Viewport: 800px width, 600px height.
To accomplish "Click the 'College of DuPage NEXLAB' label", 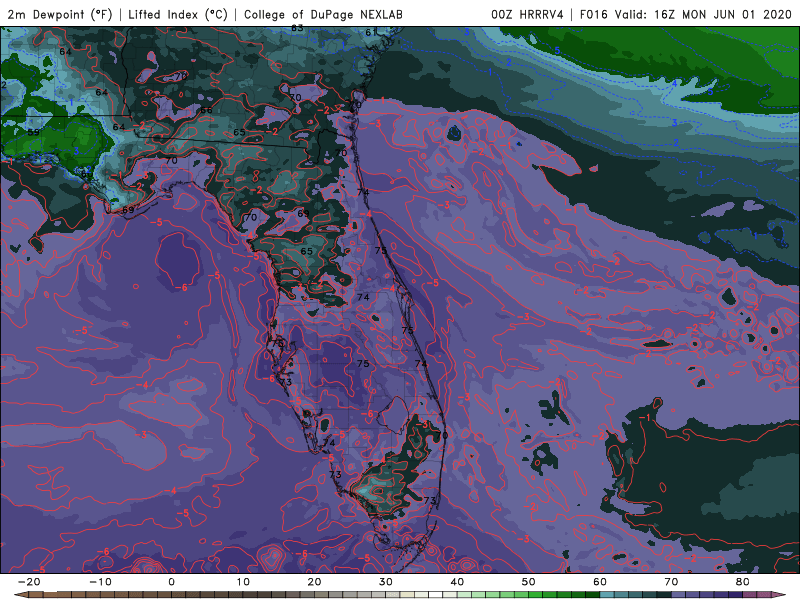I will [x=323, y=14].
